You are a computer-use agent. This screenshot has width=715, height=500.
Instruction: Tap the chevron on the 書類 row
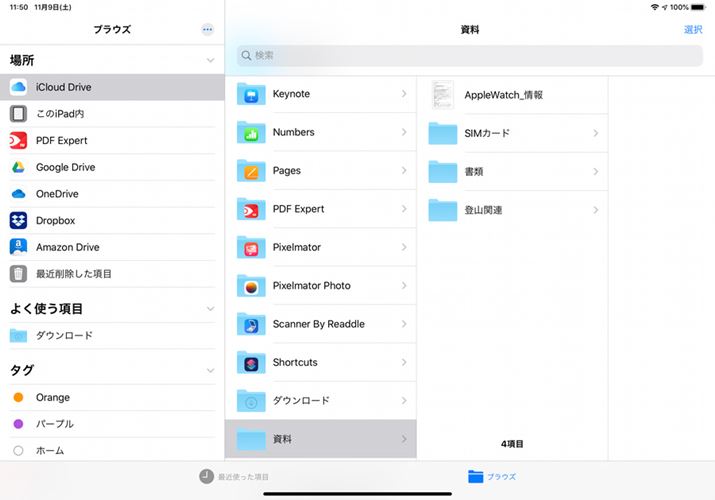coord(596,171)
